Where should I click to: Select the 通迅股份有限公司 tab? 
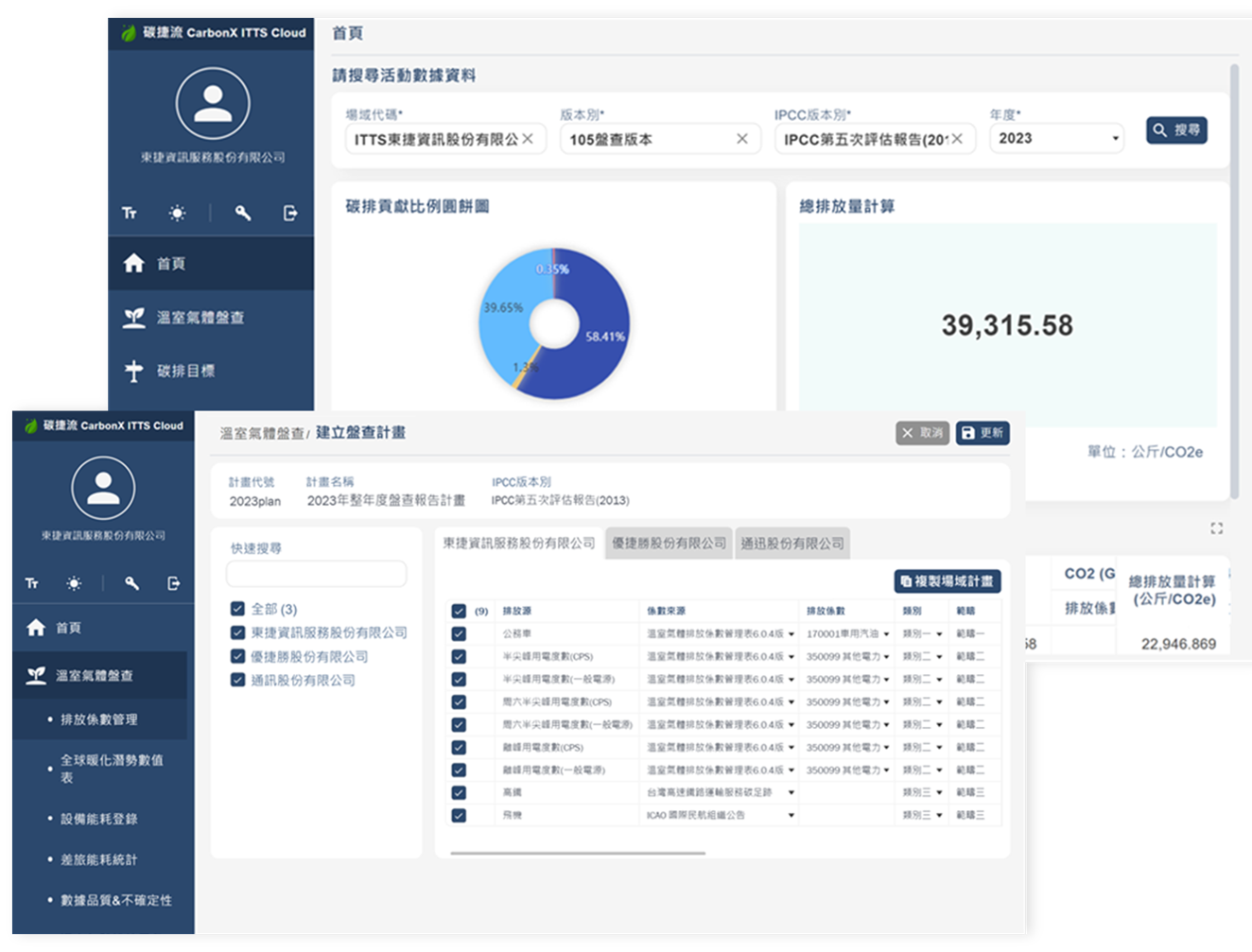point(792,544)
